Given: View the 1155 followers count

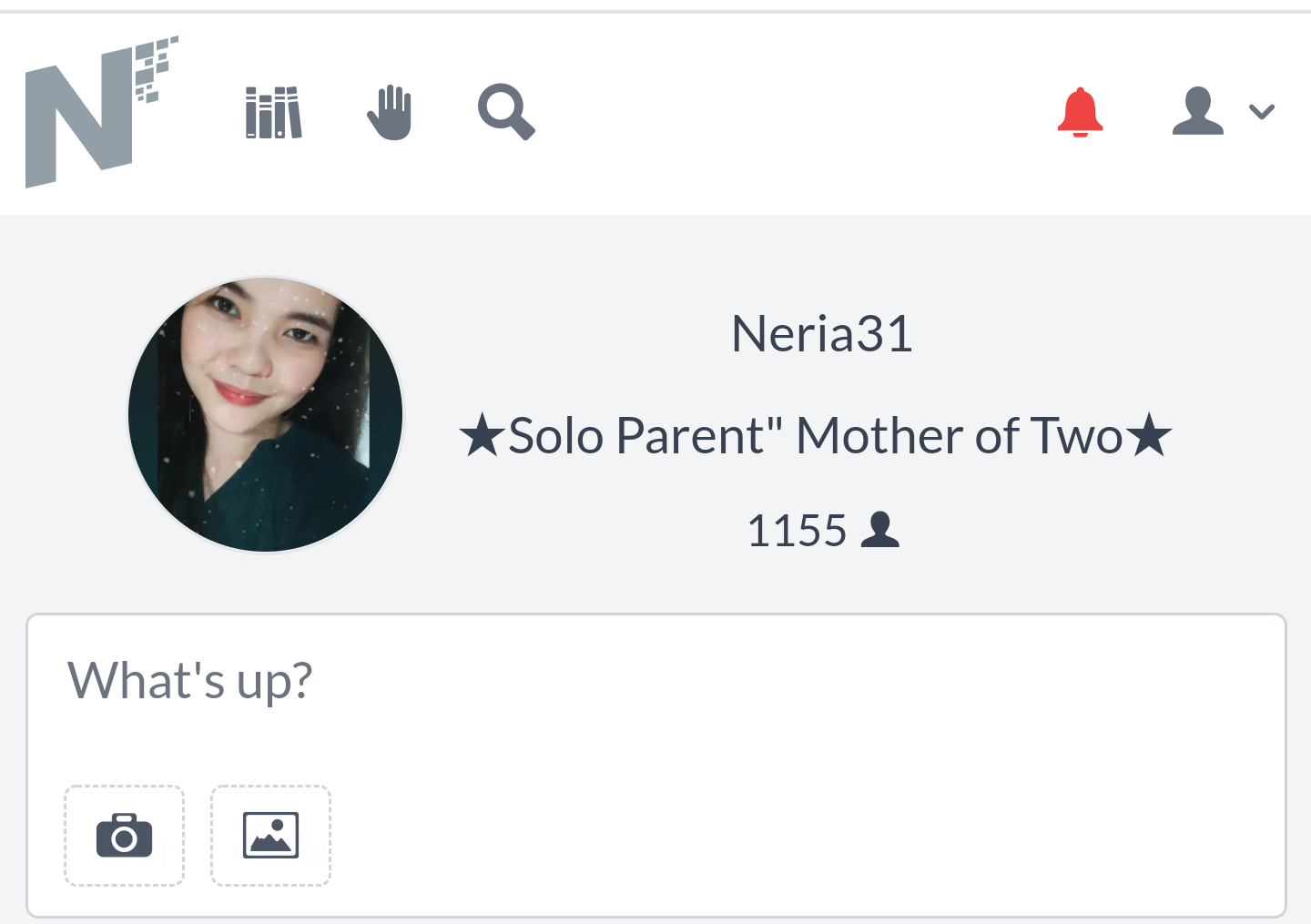Looking at the screenshot, I should 797,530.
